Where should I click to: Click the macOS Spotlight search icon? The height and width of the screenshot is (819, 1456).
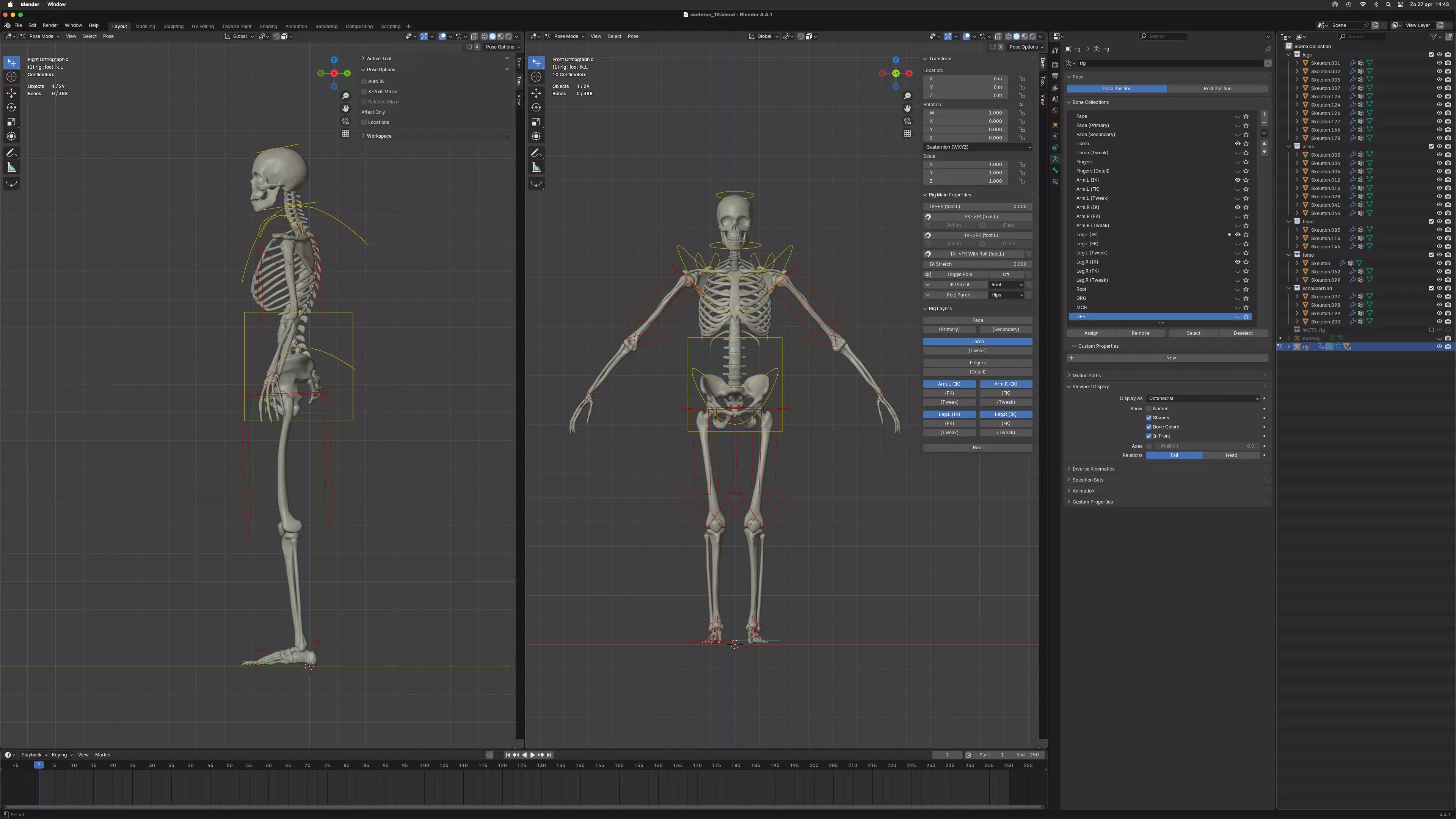1388,5
